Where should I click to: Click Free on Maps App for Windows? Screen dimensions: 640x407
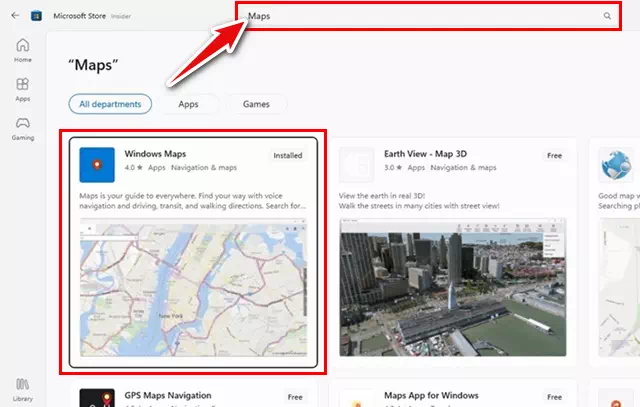554,397
